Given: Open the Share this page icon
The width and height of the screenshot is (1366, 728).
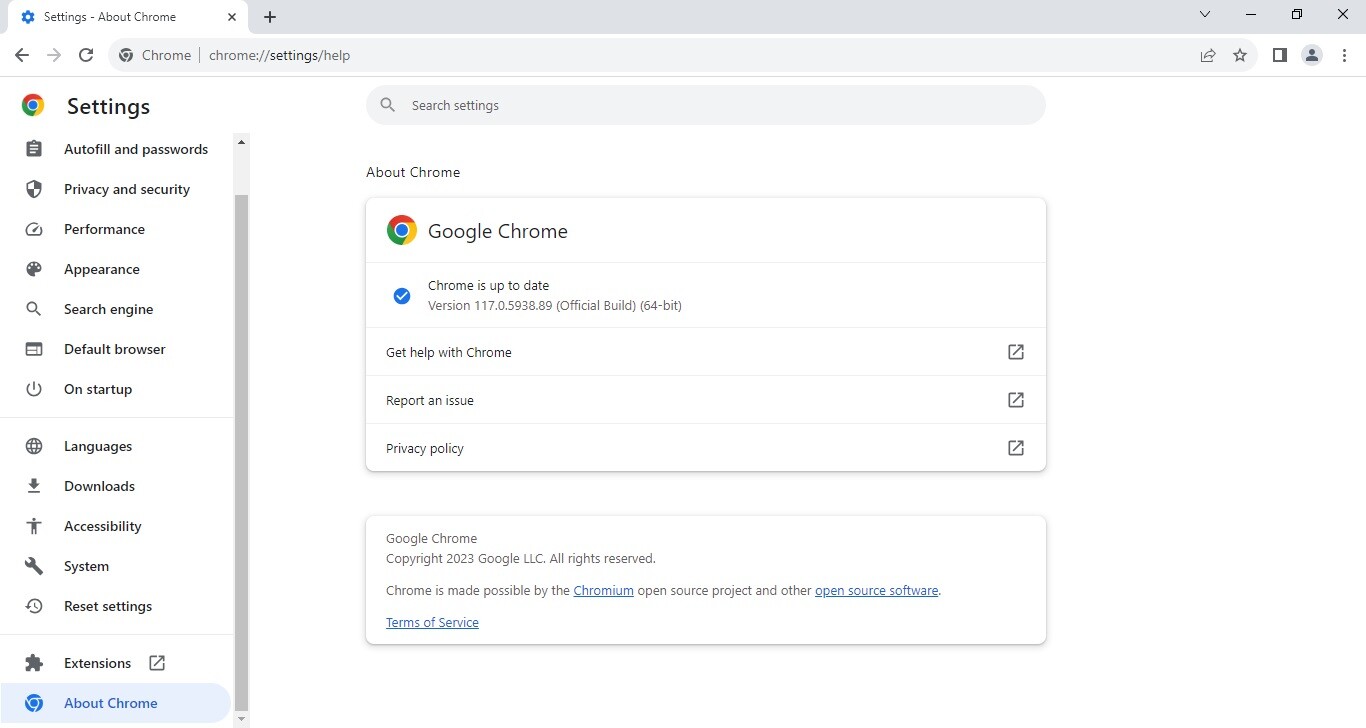Looking at the screenshot, I should click(1208, 55).
